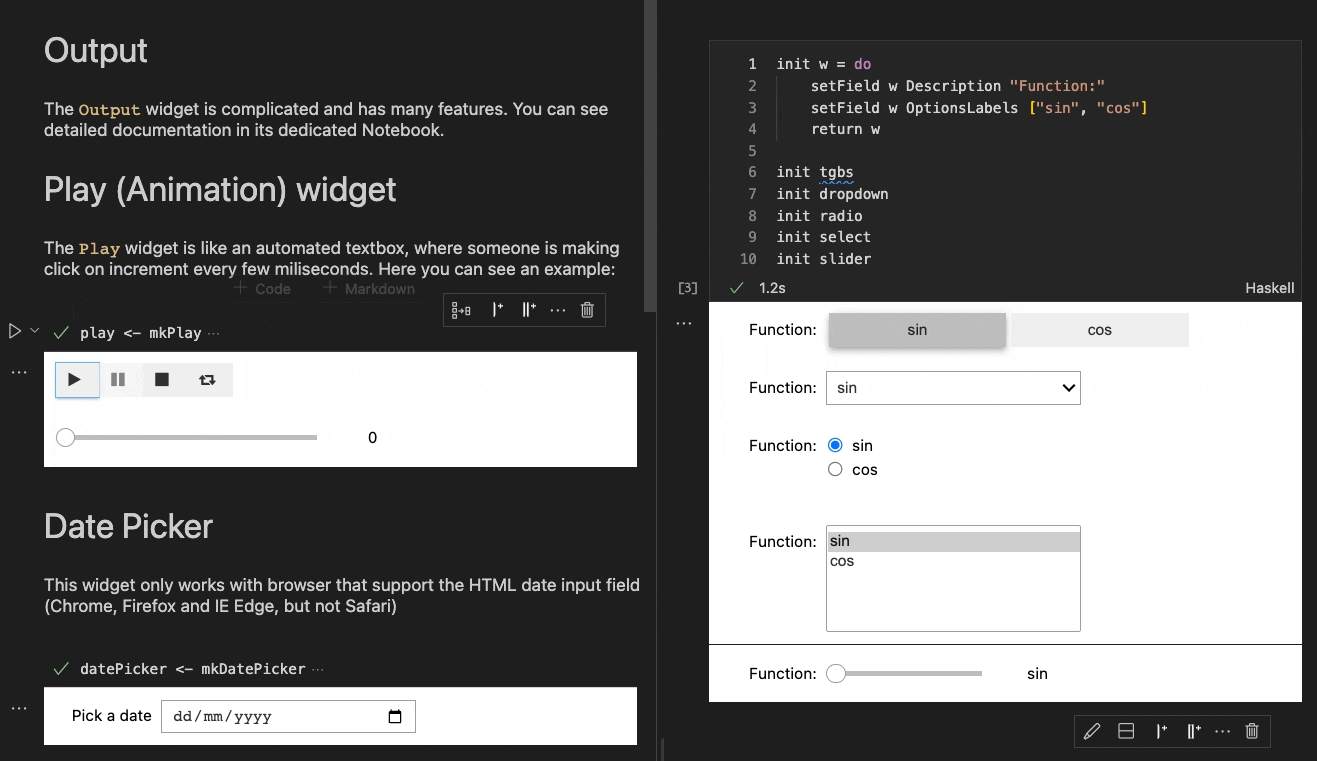Image resolution: width=1317 pixels, height=761 pixels.
Task: Click trash icon in bottom right toolbar
Action: click(x=1251, y=731)
